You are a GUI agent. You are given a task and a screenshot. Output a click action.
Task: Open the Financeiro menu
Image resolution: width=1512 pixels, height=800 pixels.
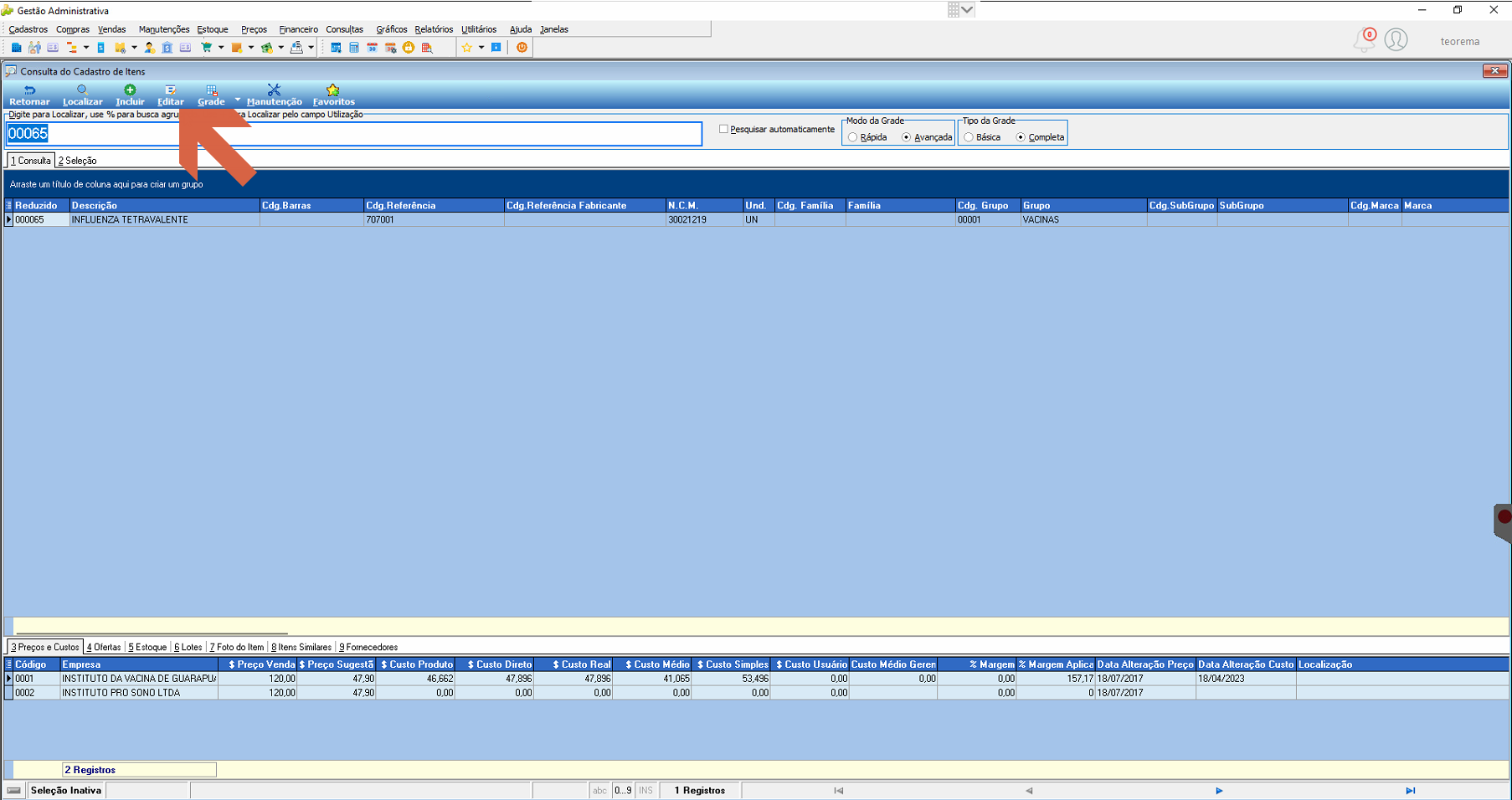(x=298, y=29)
